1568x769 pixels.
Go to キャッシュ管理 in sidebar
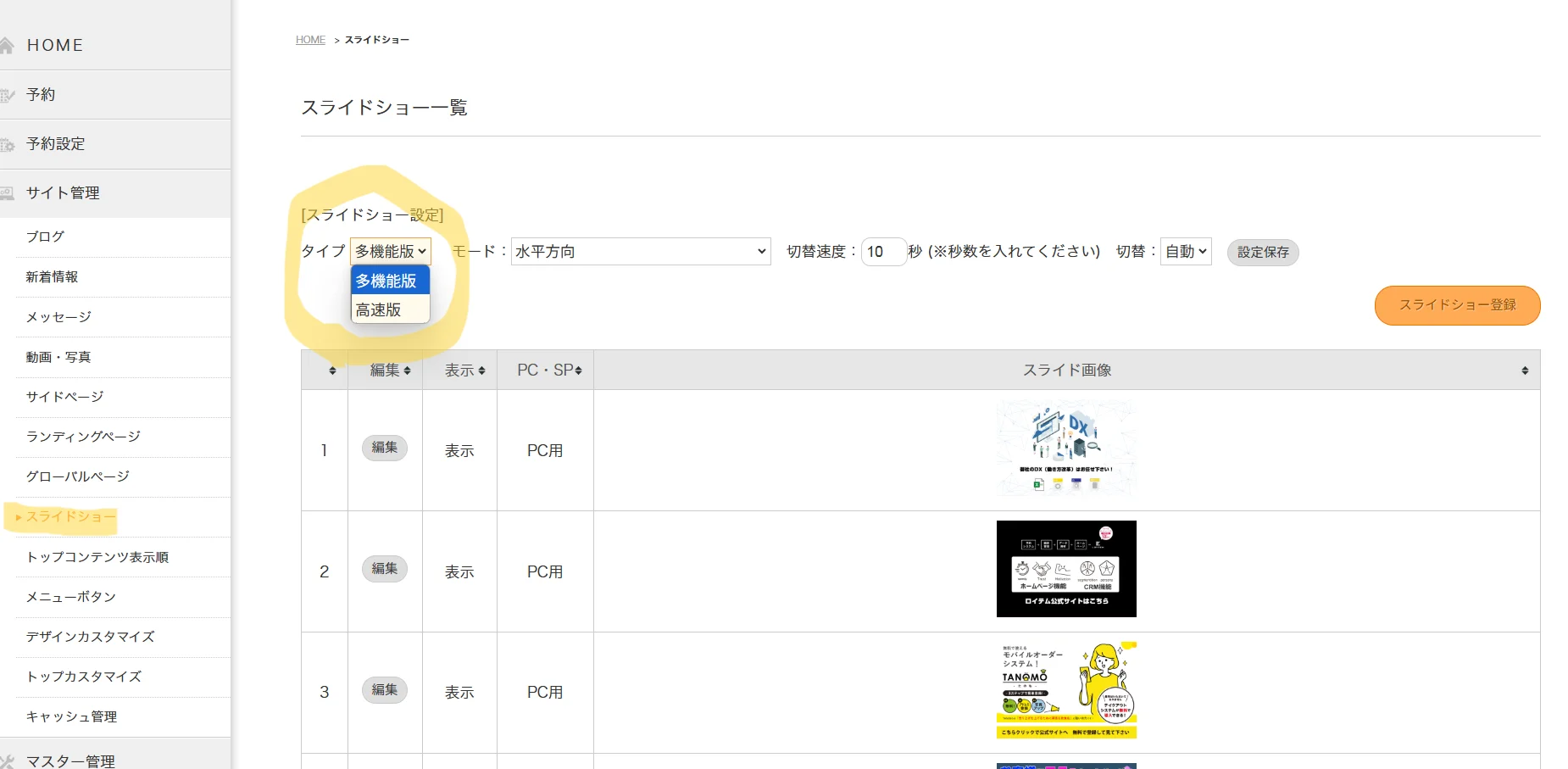[71, 716]
